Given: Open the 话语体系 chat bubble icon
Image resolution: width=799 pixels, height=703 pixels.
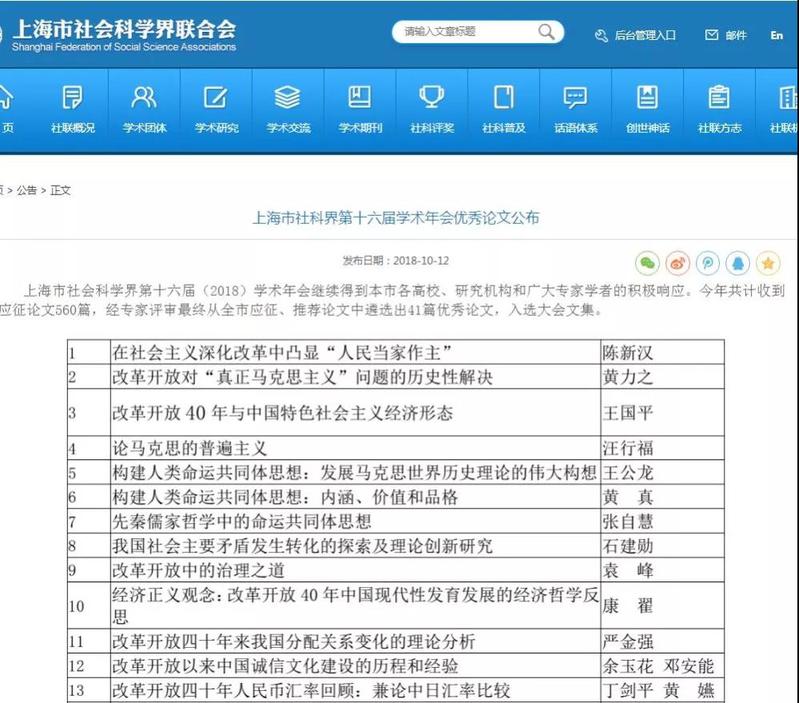Looking at the screenshot, I should (x=576, y=98).
